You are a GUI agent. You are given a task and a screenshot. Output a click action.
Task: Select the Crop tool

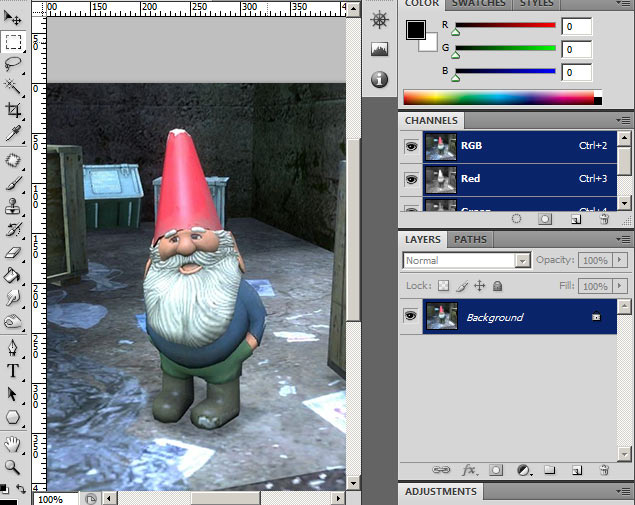click(x=13, y=110)
